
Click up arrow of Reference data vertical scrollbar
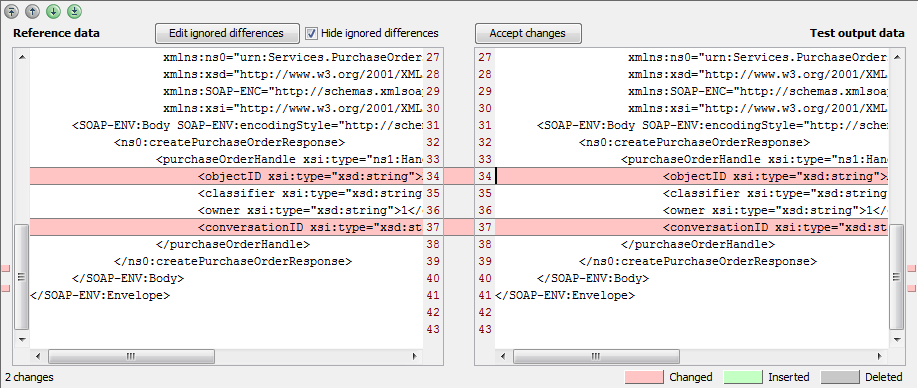point(22,57)
